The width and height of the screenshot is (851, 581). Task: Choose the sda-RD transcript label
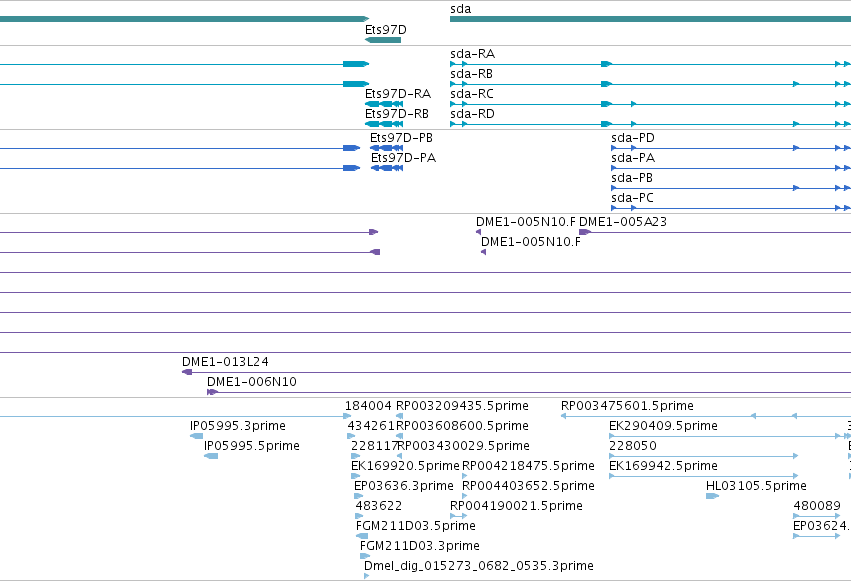(x=472, y=114)
